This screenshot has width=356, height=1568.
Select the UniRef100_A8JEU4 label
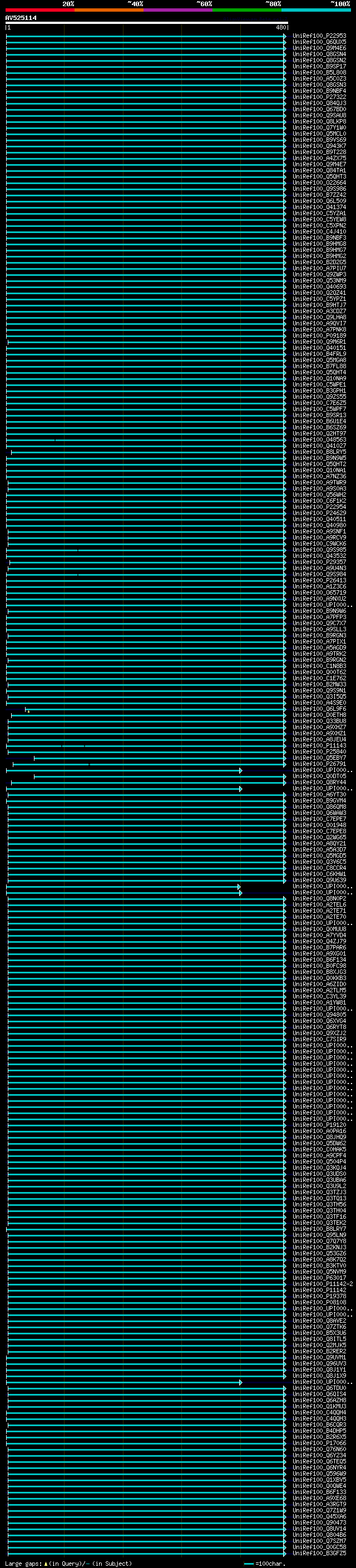tap(319, 740)
